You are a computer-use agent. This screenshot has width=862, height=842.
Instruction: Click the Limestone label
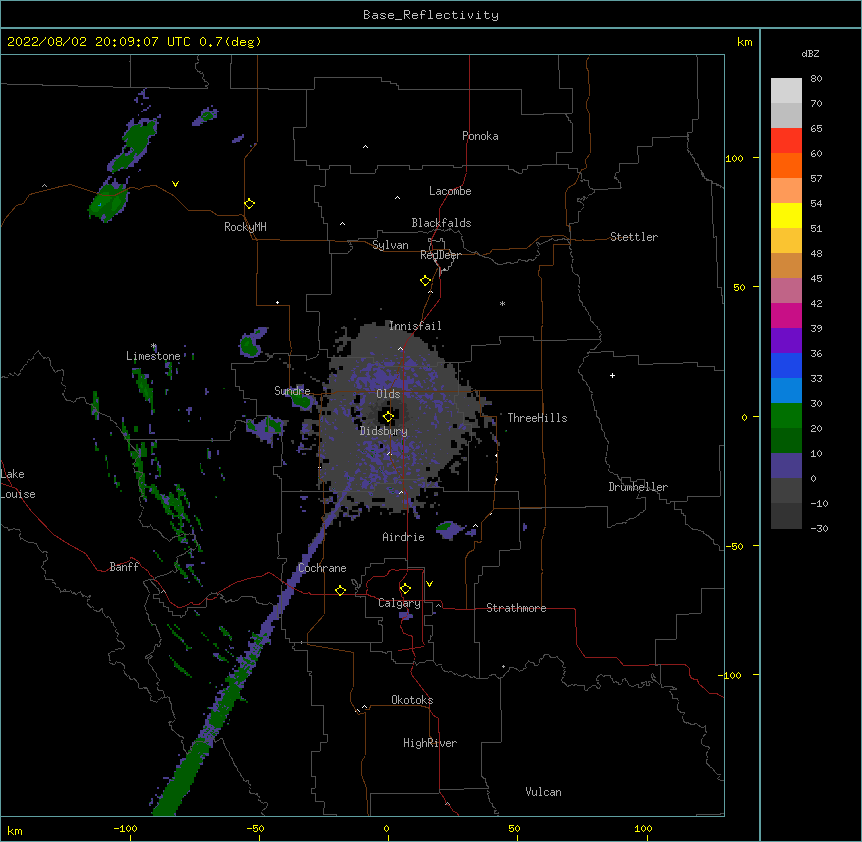153,356
